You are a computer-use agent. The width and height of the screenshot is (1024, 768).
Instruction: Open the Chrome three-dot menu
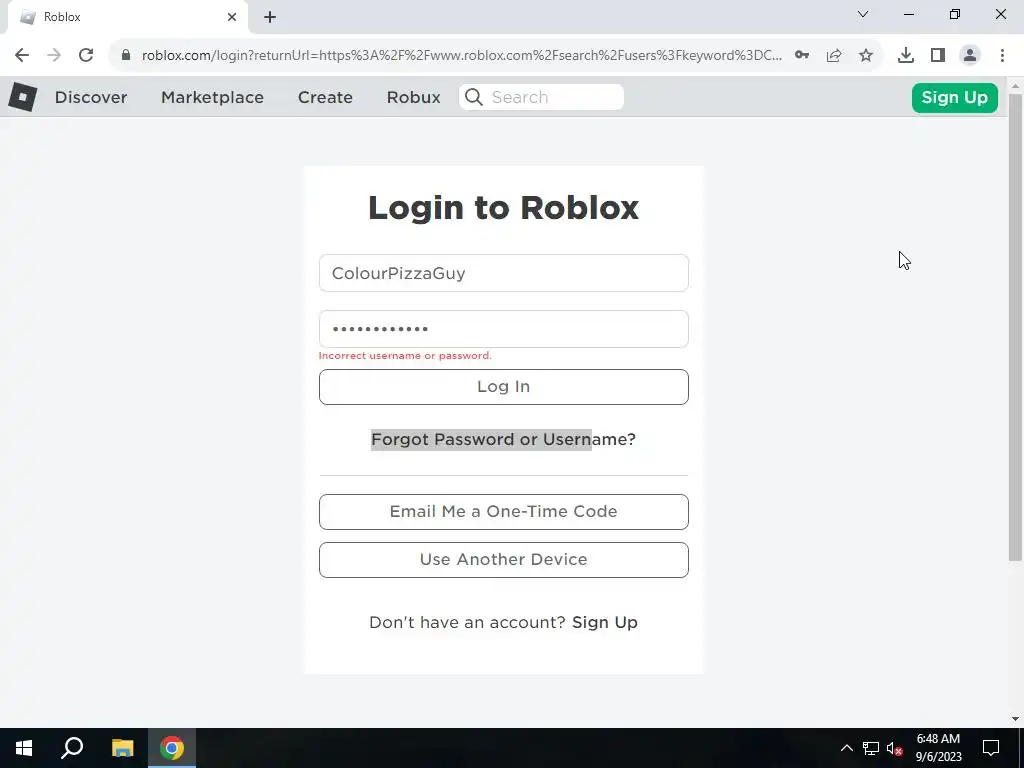pos(1002,56)
